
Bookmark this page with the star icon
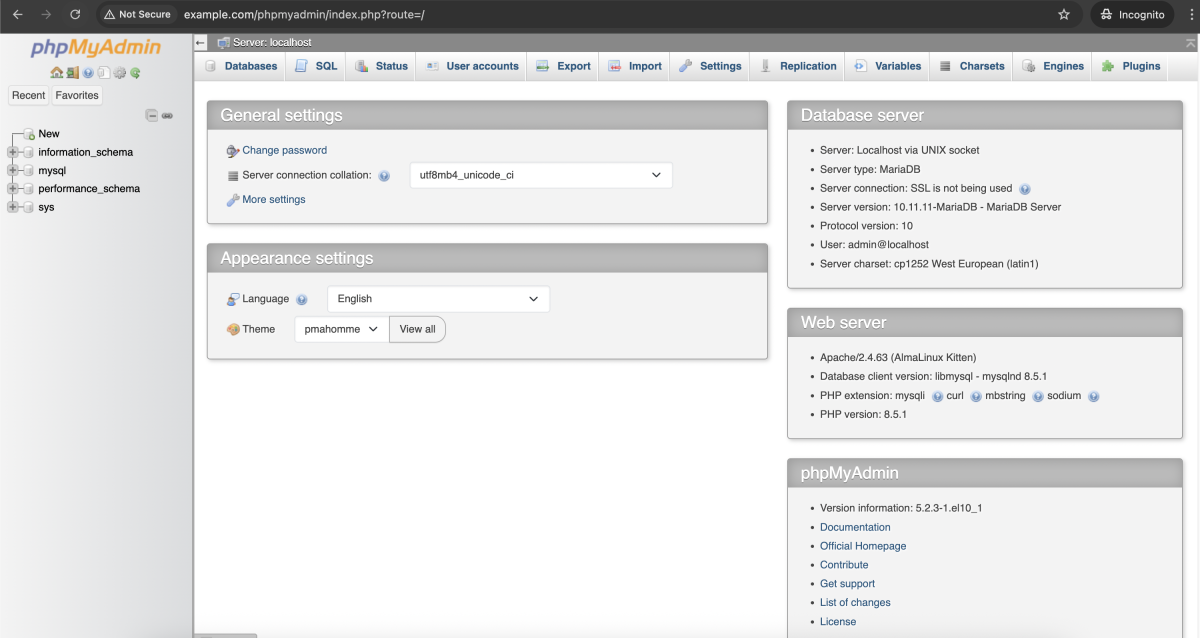1064,15
